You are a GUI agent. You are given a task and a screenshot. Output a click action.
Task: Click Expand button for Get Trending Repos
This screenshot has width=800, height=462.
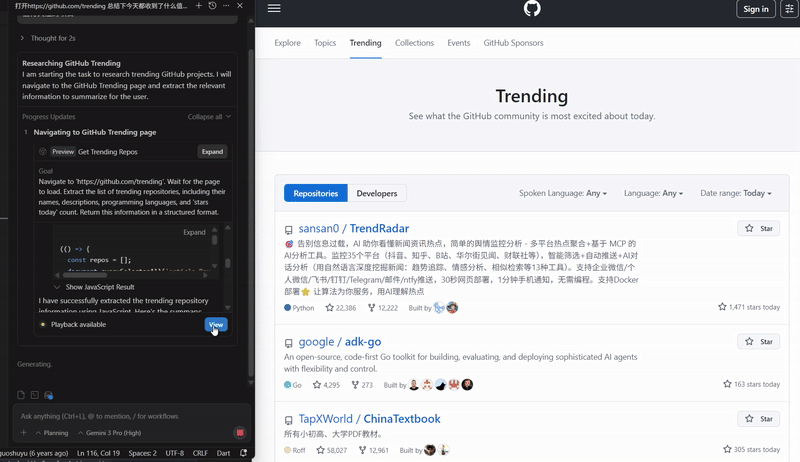click(212, 151)
